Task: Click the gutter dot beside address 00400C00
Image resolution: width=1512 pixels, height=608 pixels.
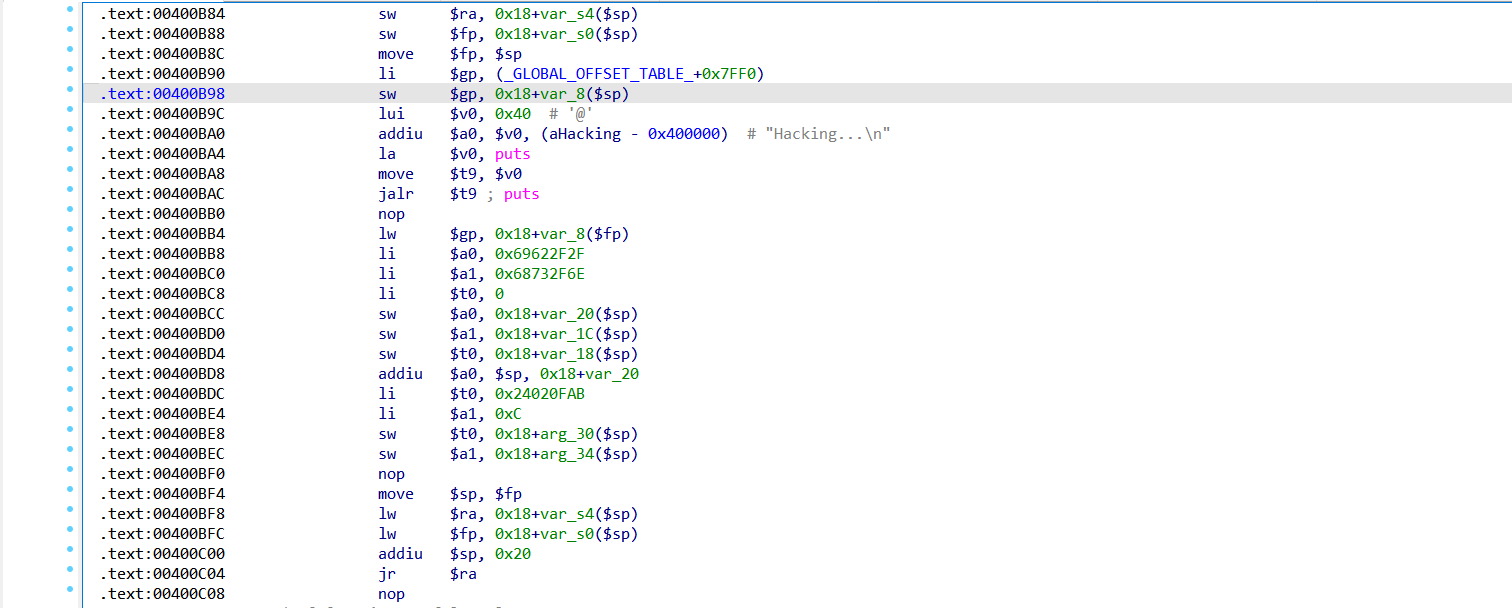Action: [69, 551]
